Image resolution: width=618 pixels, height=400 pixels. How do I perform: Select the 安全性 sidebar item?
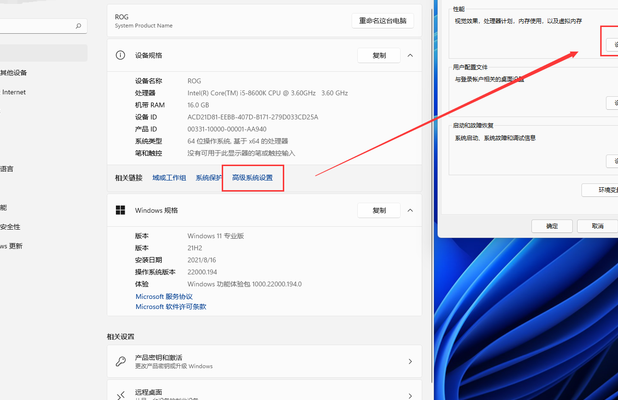coord(10,227)
